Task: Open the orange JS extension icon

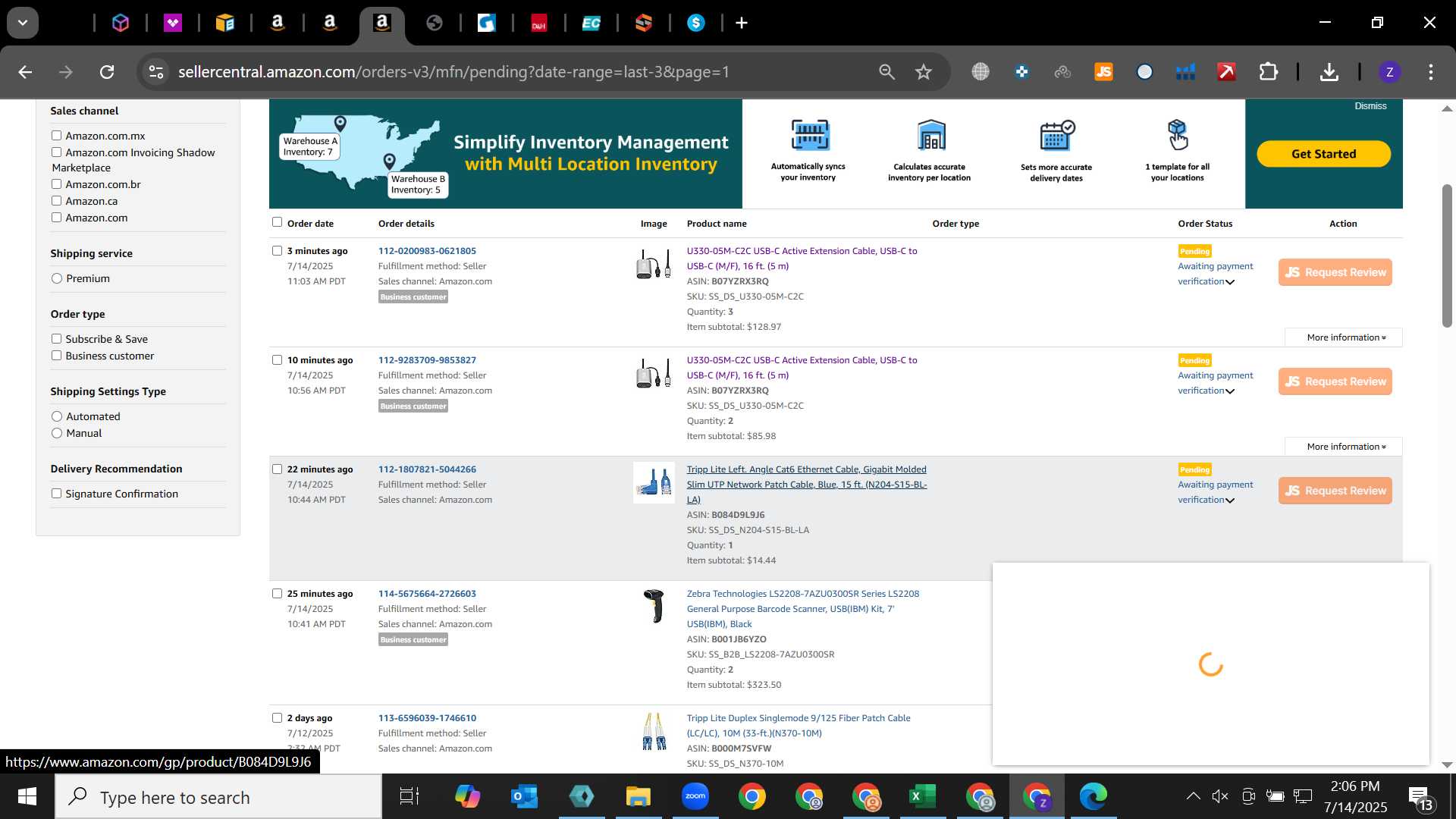Action: point(1103,72)
